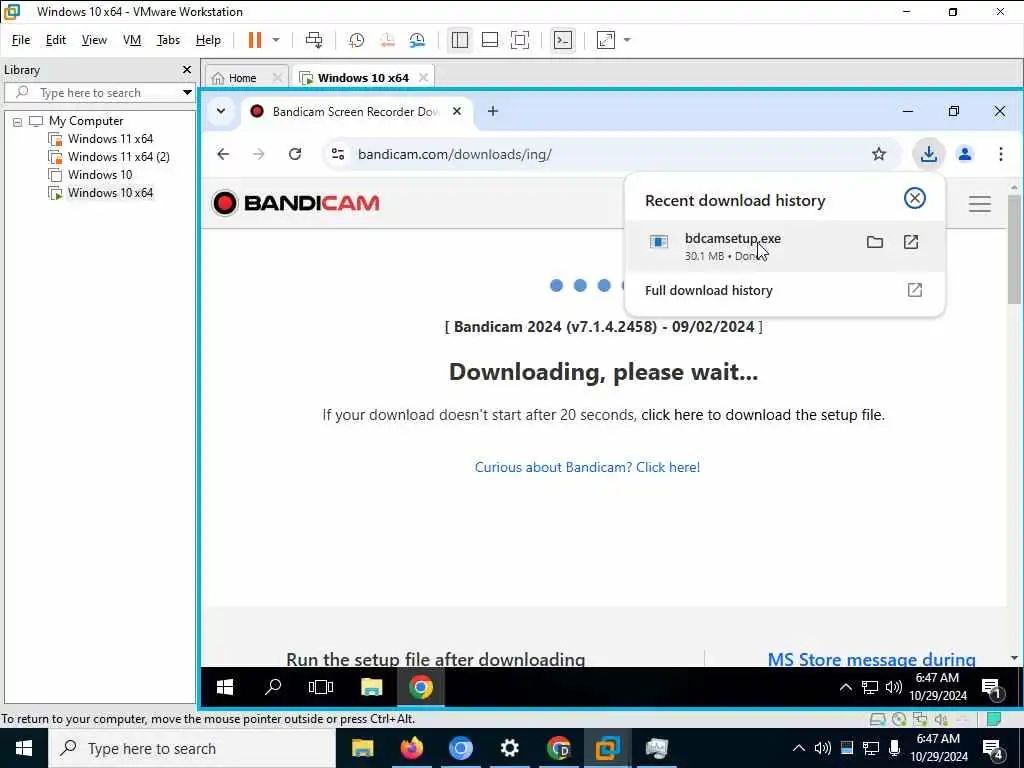Reload the Bandicam page
The image size is (1024, 768).
[x=295, y=154]
